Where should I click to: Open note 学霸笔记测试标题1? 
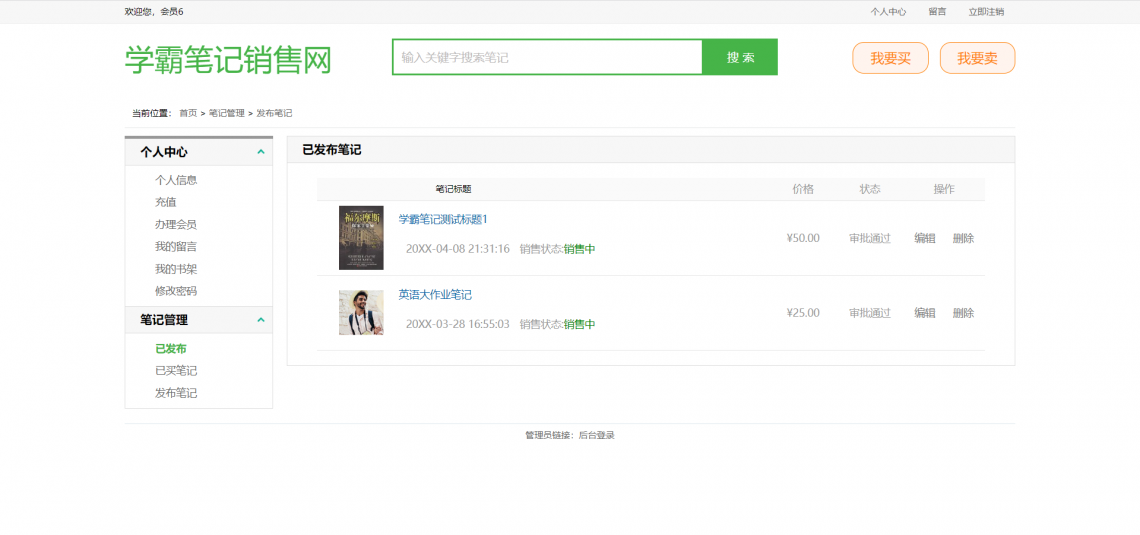tap(443, 219)
